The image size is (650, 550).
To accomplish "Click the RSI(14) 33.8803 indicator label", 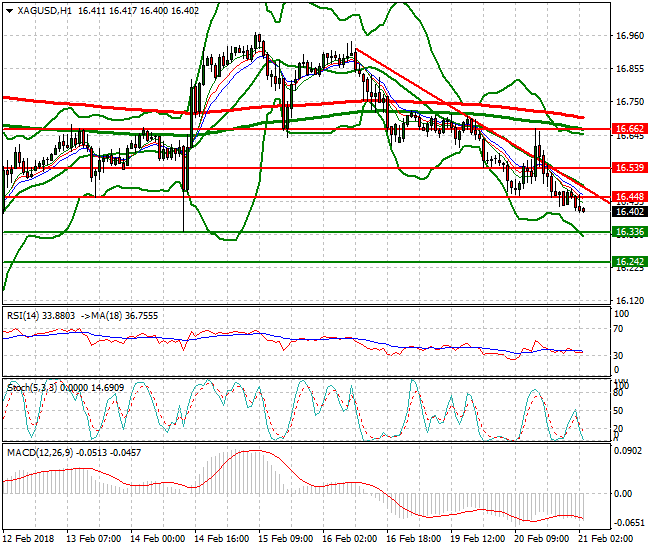I will click(41, 316).
